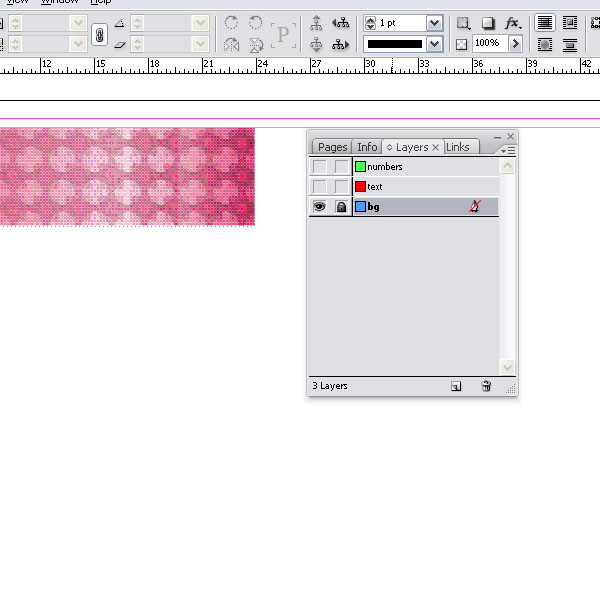Viewport: 600px width, 600px height.
Task: Wrap text around the object shape
Action: point(545,44)
